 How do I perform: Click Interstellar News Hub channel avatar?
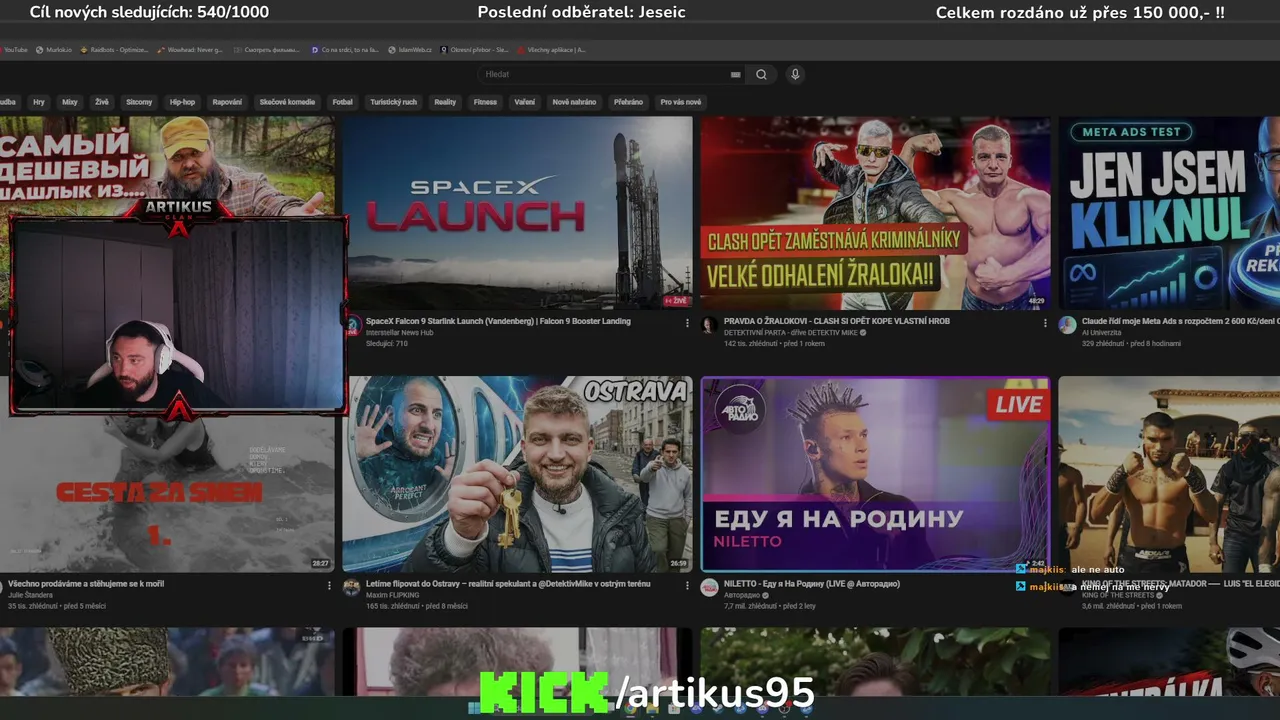pyautogui.click(x=352, y=325)
